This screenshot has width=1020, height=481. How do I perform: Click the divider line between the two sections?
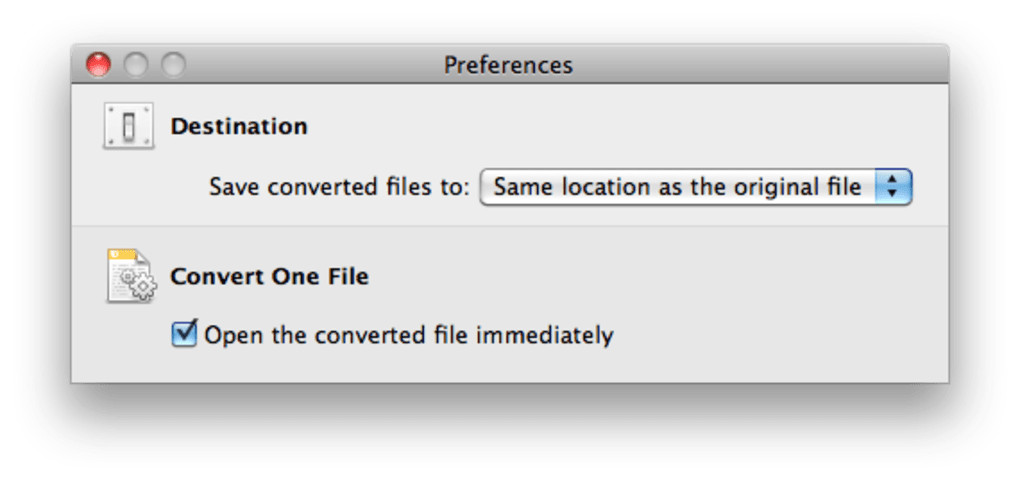pyautogui.click(x=510, y=226)
